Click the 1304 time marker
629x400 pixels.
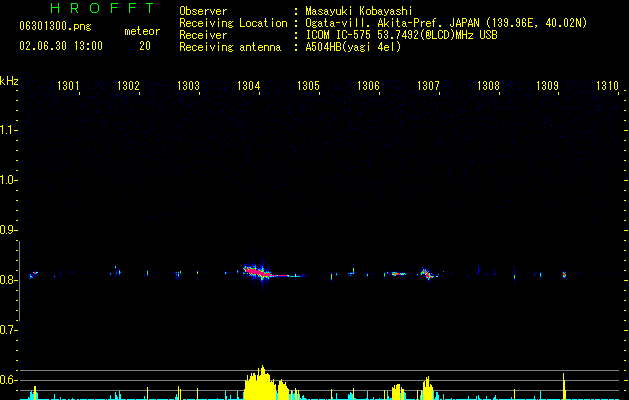[248, 86]
